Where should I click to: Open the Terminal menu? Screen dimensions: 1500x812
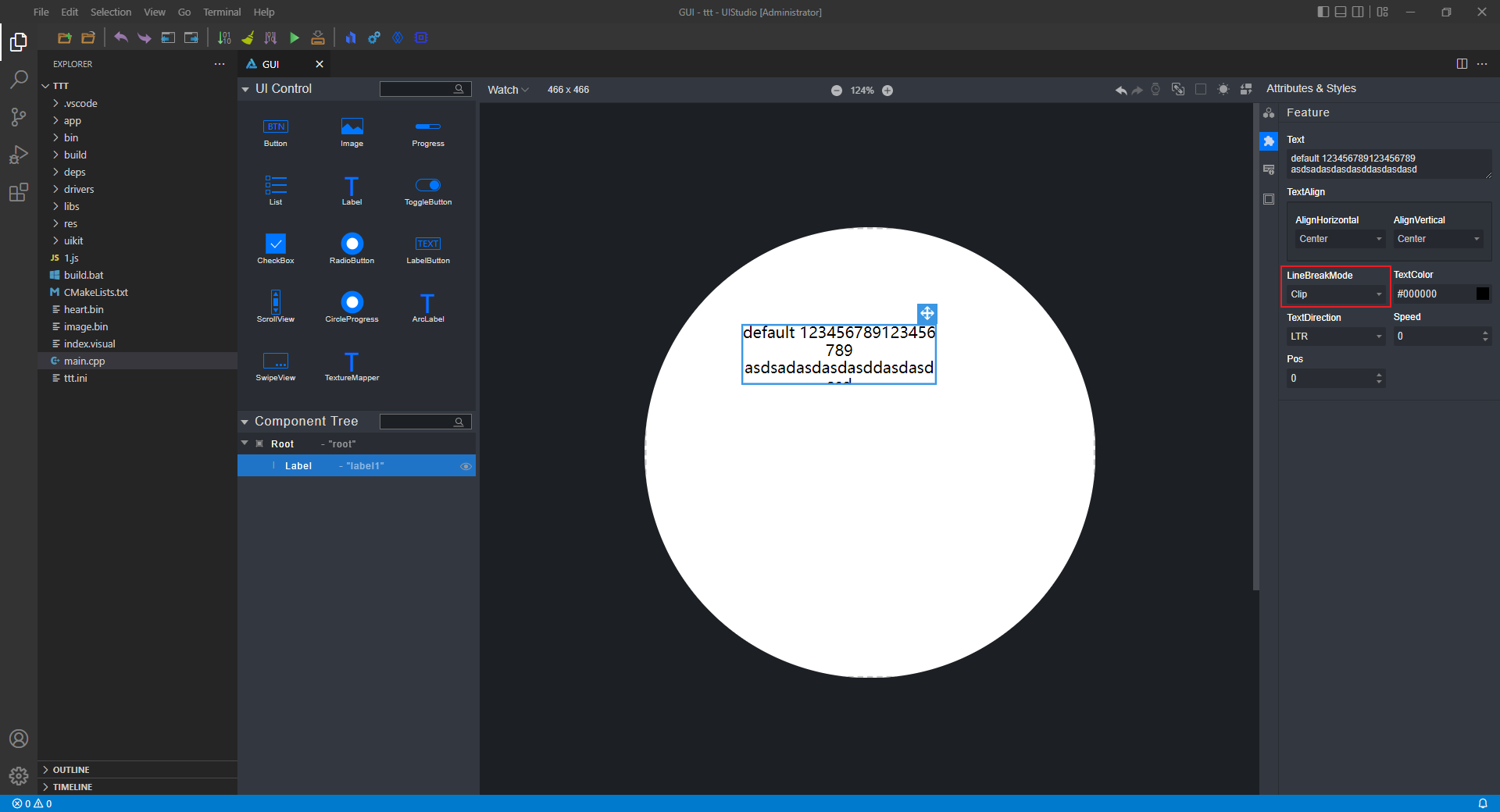coord(222,12)
